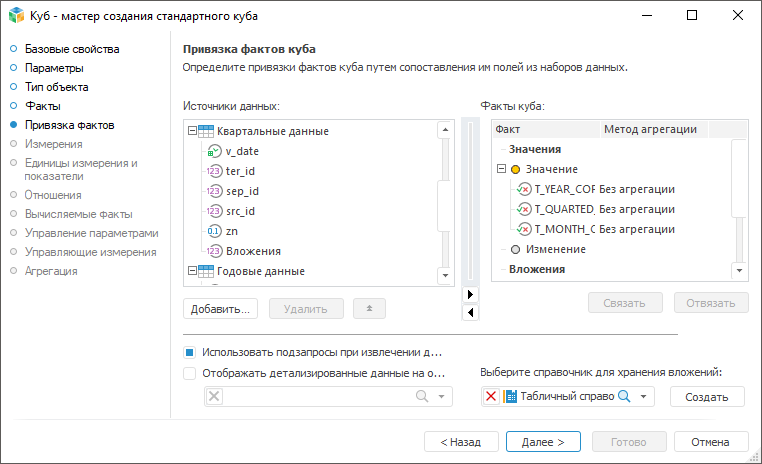Click the v_date field date icon

213,151
